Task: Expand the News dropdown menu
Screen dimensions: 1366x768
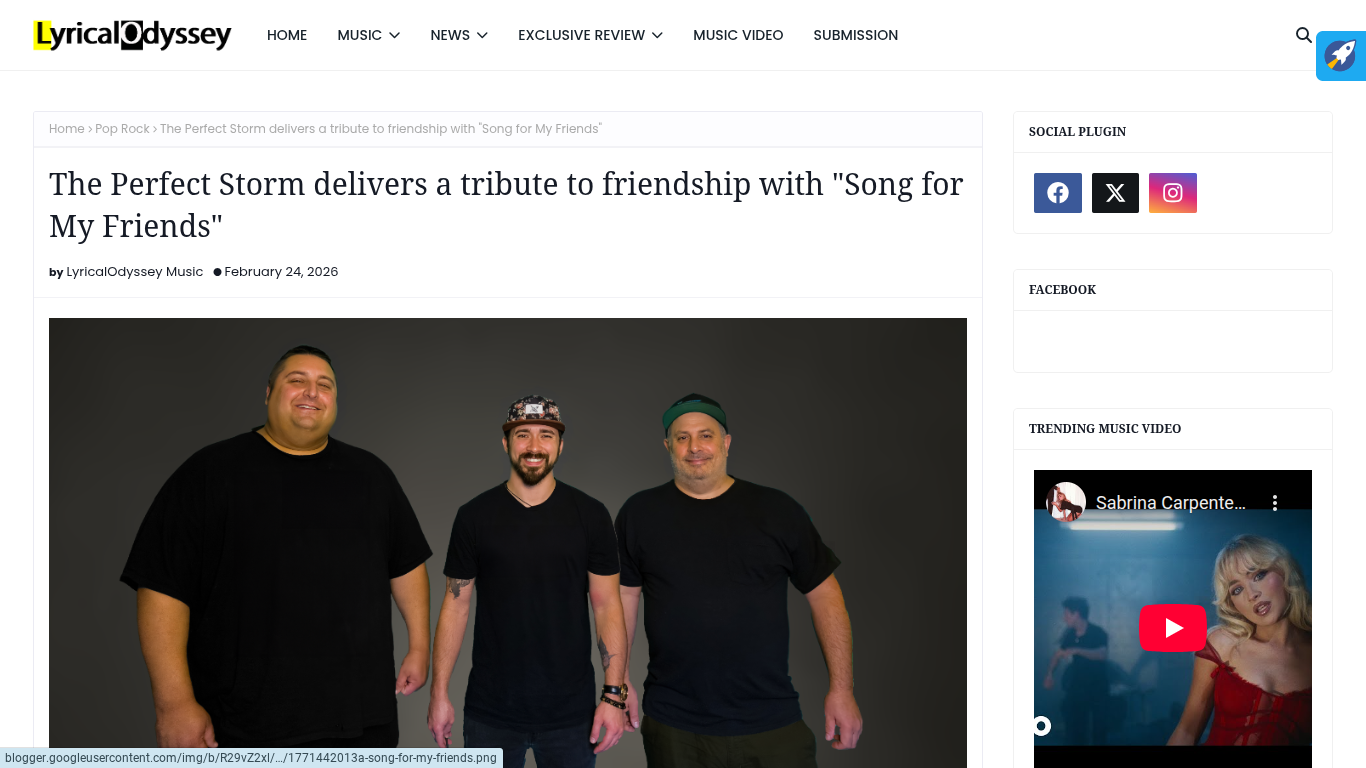Action: 459,35
